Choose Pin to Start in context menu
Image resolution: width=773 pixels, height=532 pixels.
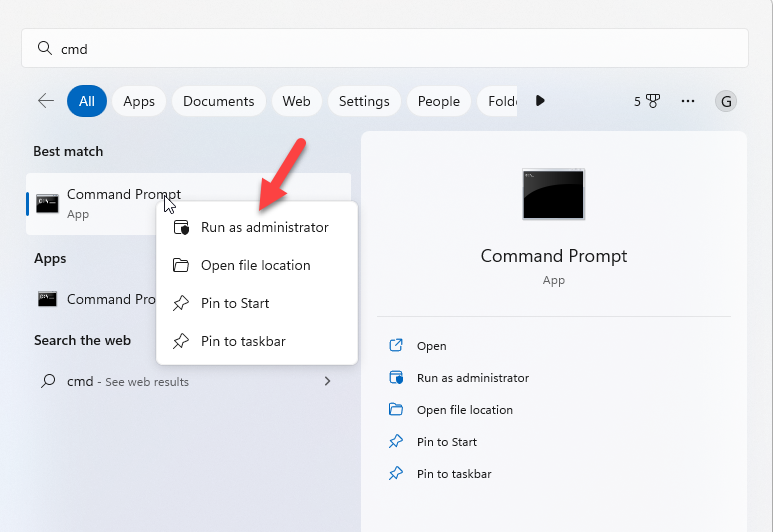pyautogui.click(x=257, y=303)
